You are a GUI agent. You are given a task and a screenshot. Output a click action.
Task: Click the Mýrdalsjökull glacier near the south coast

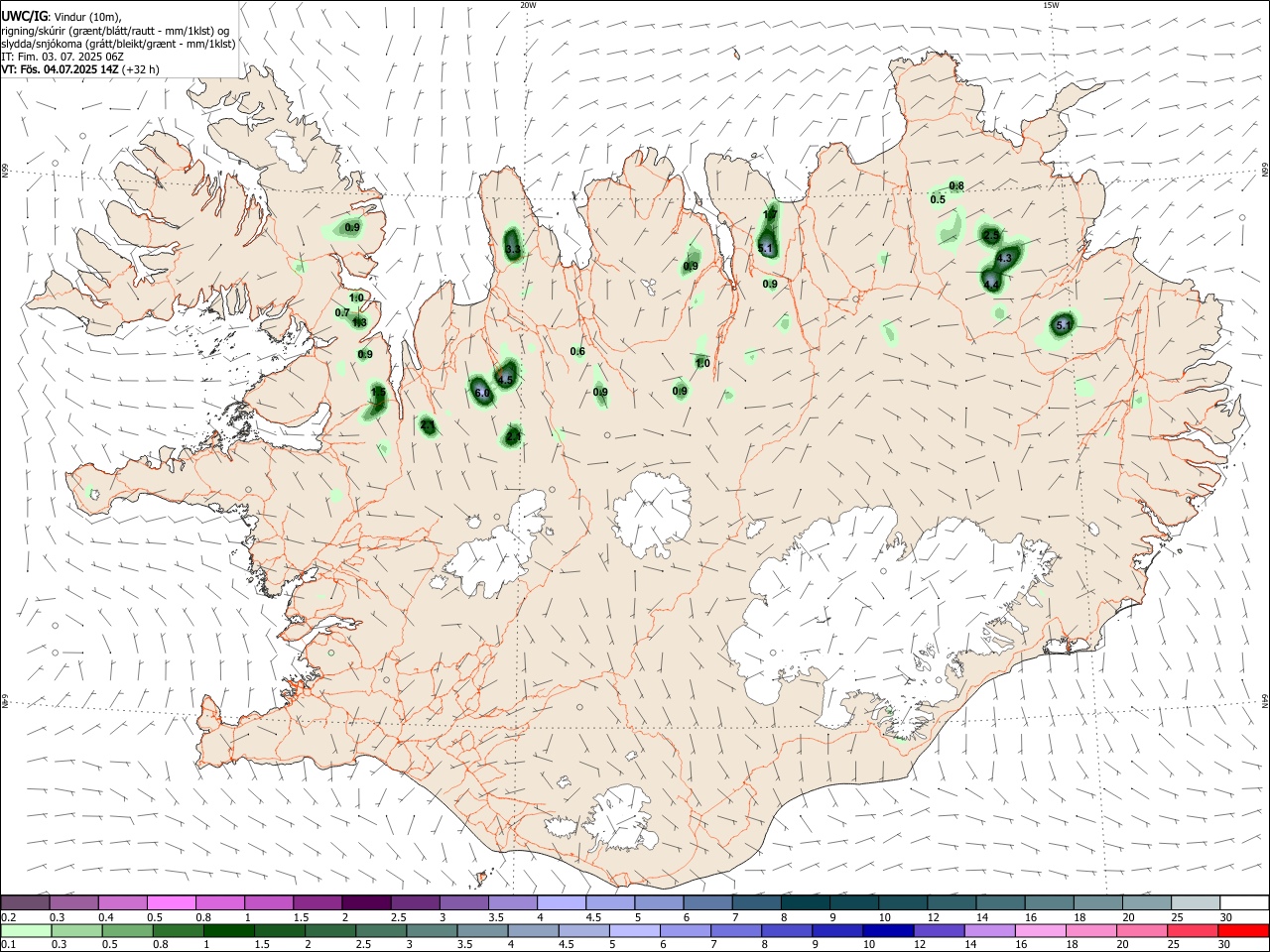pyautogui.click(x=620, y=818)
